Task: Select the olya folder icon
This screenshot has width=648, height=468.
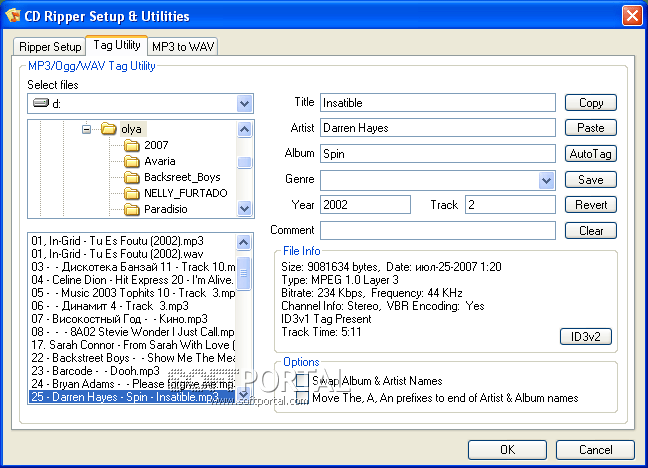Action: point(109,129)
